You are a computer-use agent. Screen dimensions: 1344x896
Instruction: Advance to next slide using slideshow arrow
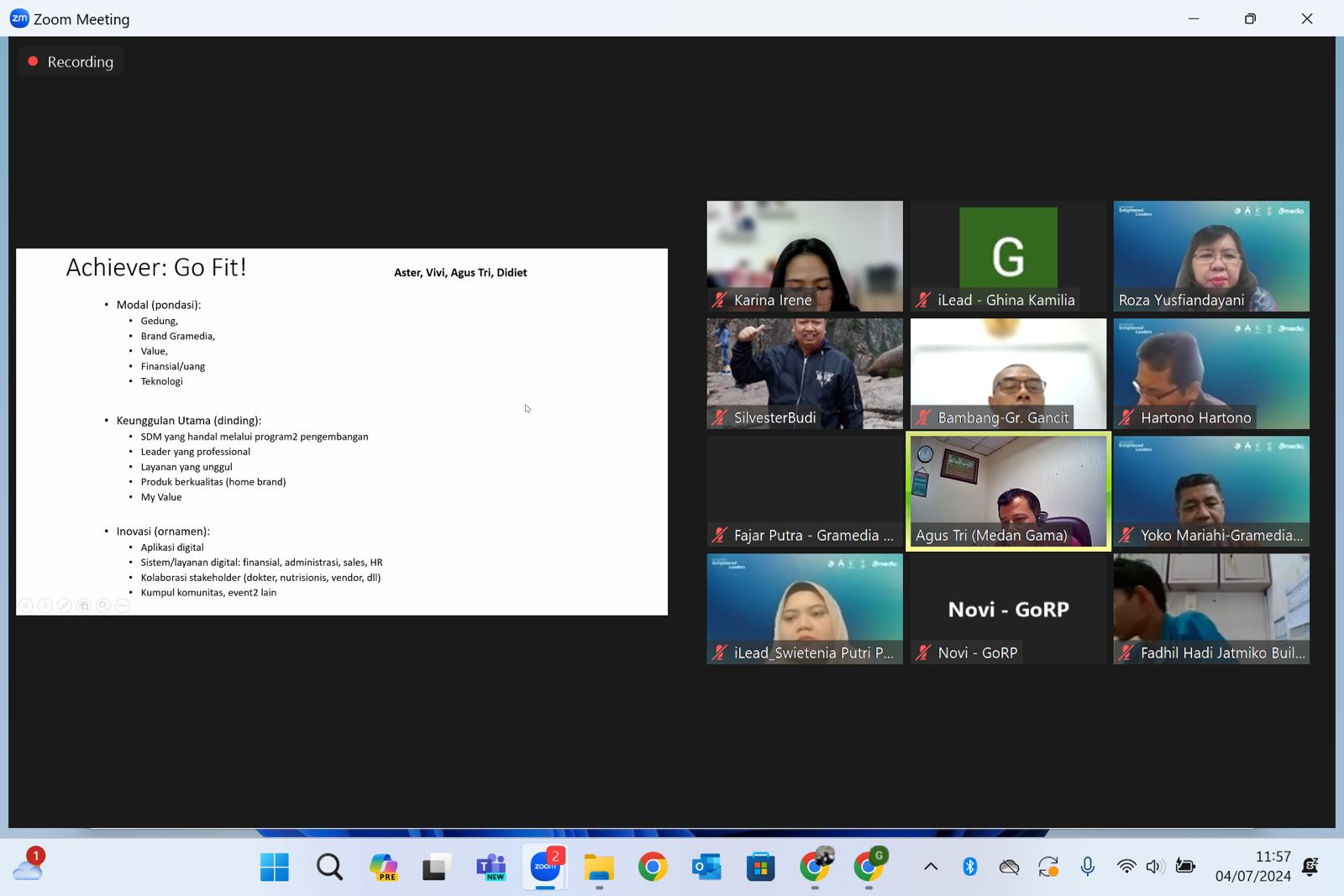tap(45, 605)
